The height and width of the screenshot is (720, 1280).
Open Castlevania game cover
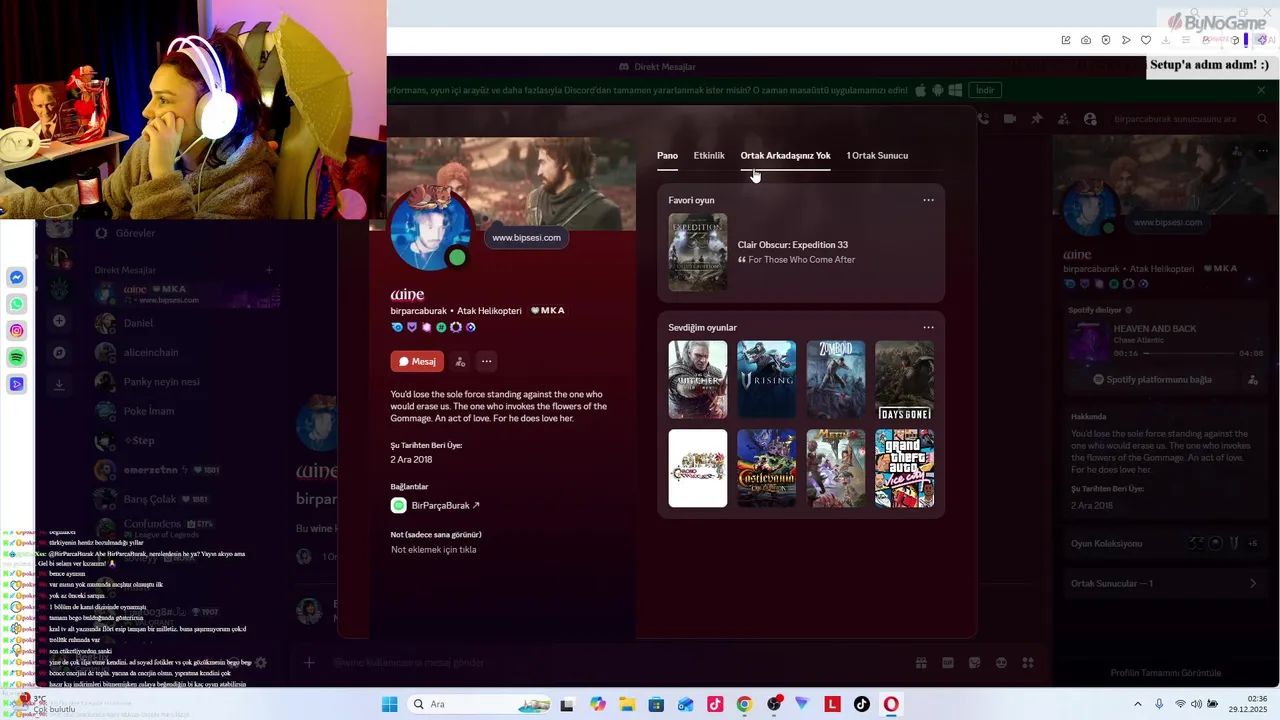click(x=767, y=468)
